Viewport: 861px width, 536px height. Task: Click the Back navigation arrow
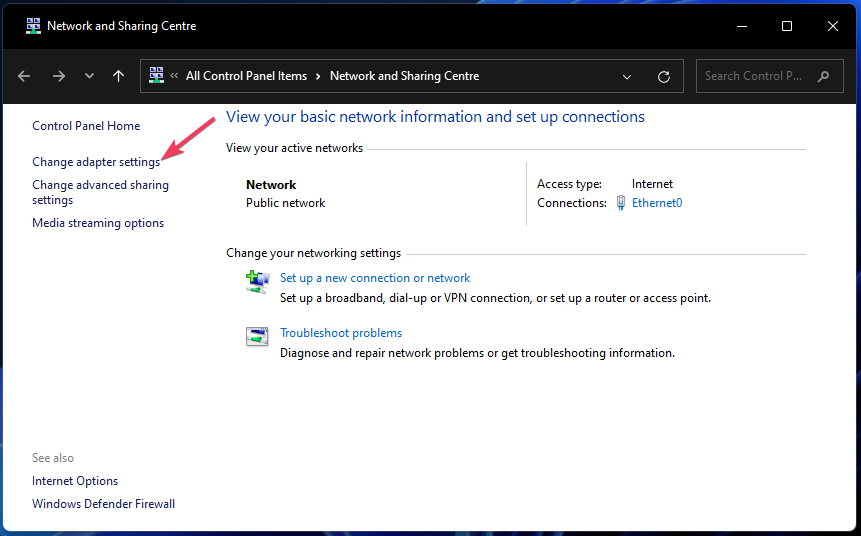(x=24, y=76)
